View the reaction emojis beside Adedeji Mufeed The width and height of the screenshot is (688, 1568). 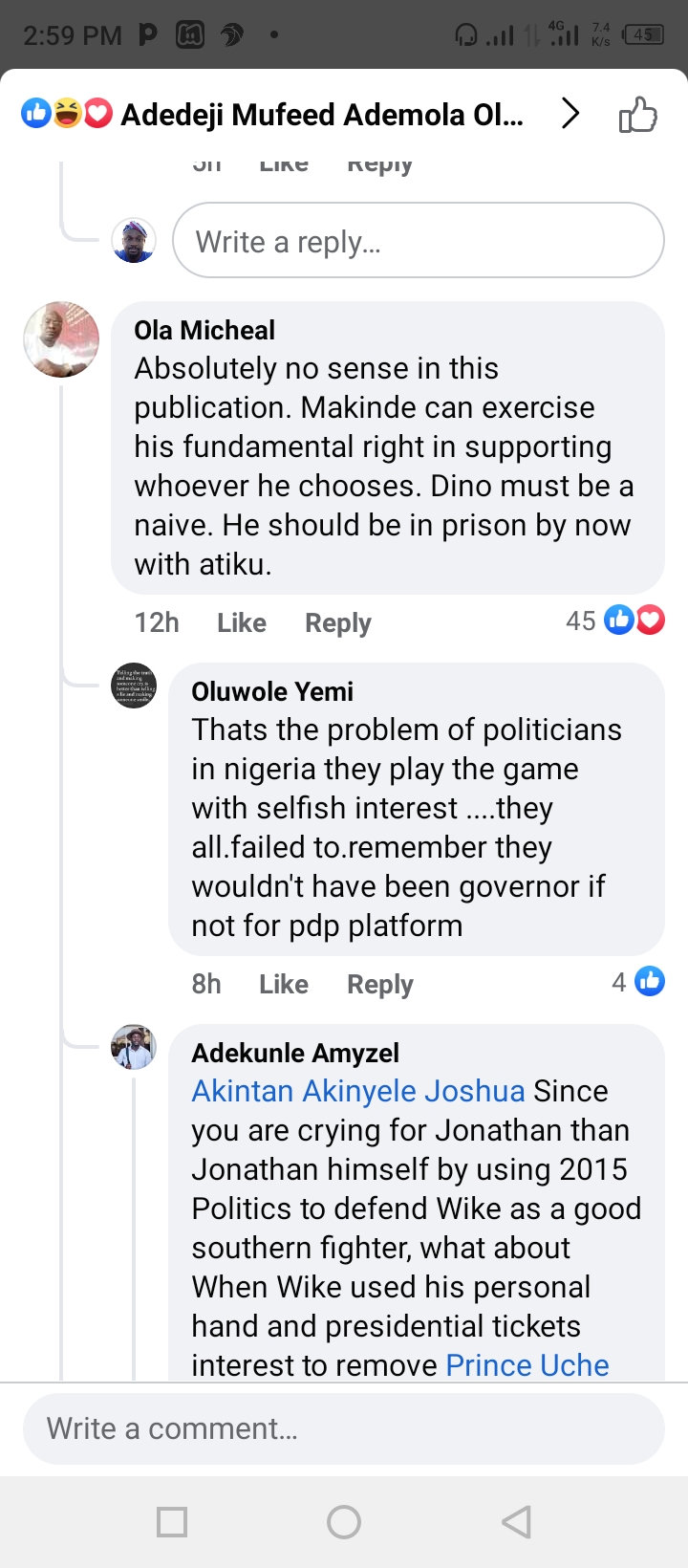(x=67, y=114)
